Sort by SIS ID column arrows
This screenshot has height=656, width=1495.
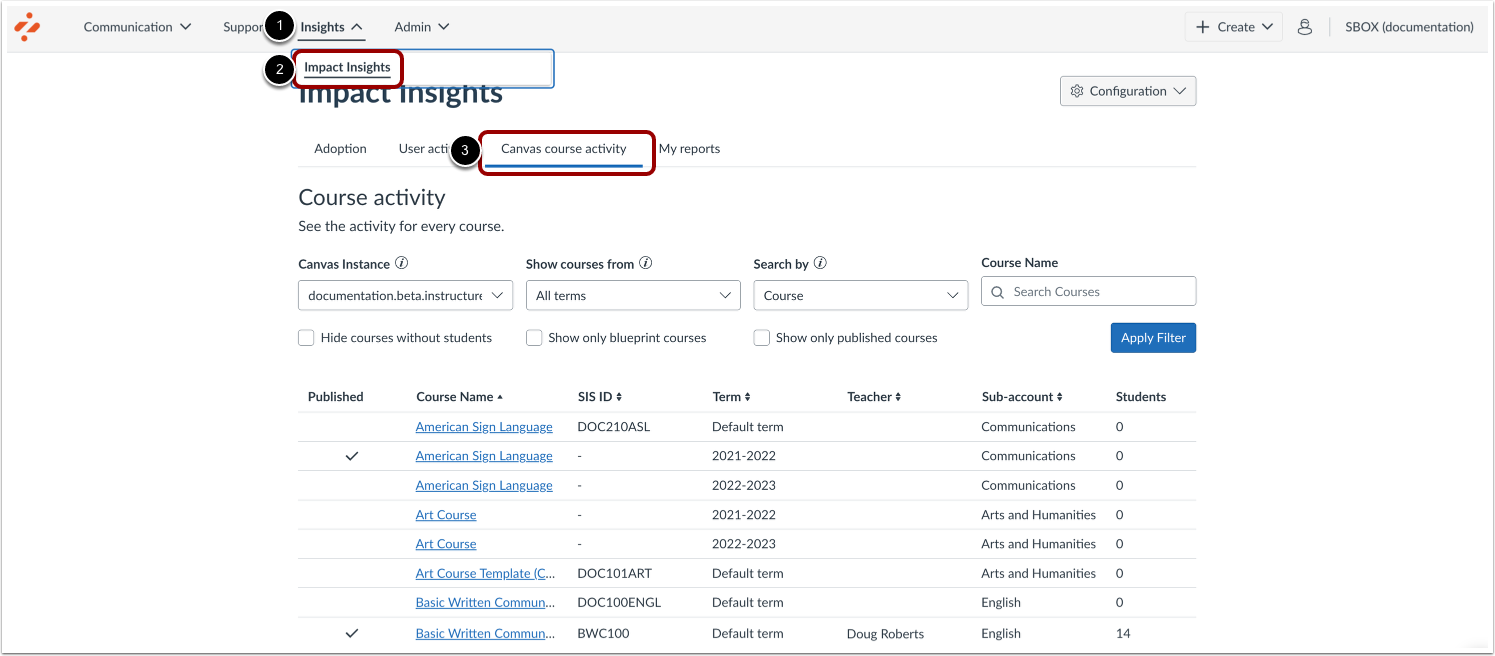pos(619,397)
